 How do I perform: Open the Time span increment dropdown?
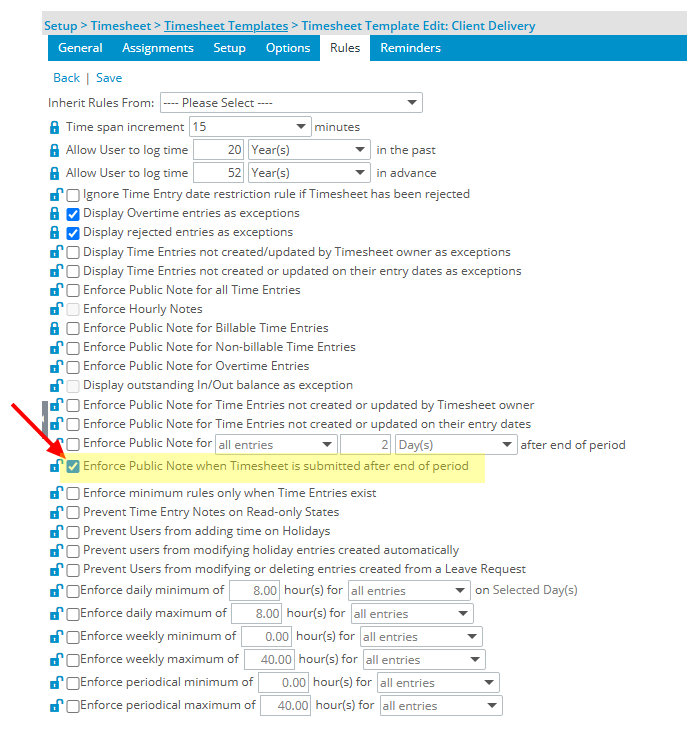click(x=250, y=127)
